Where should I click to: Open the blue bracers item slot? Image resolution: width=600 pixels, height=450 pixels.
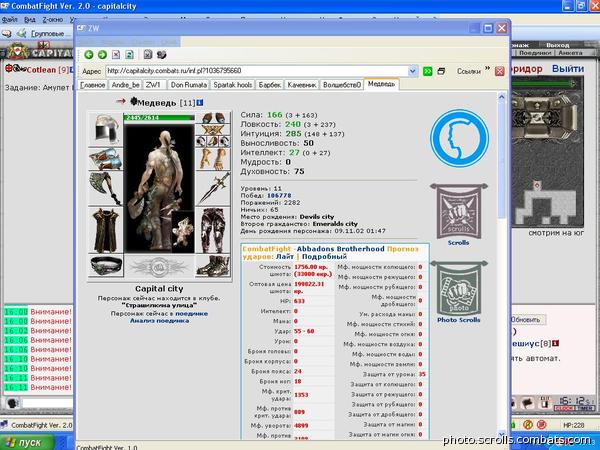pyautogui.click(x=106, y=159)
